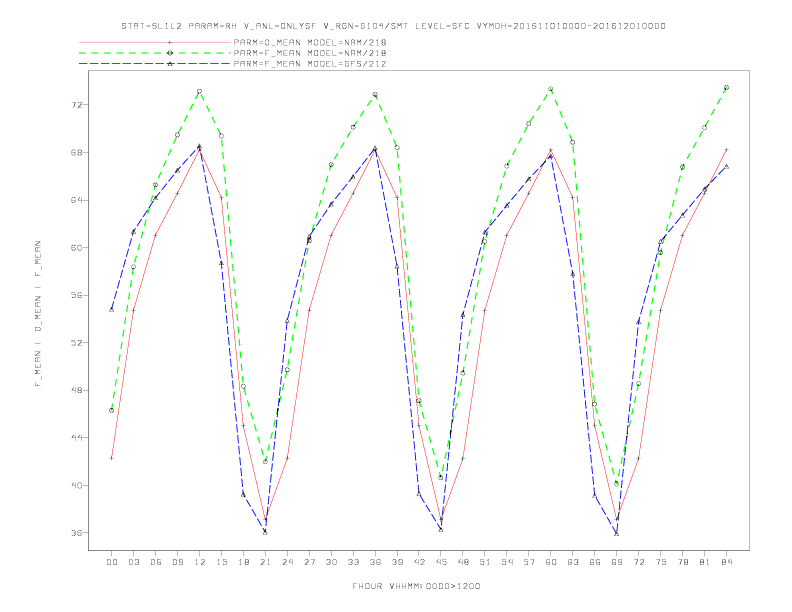Click green circle data point at hour 12
The height and width of the screenshot is (612, 792).
click(200, 91)
